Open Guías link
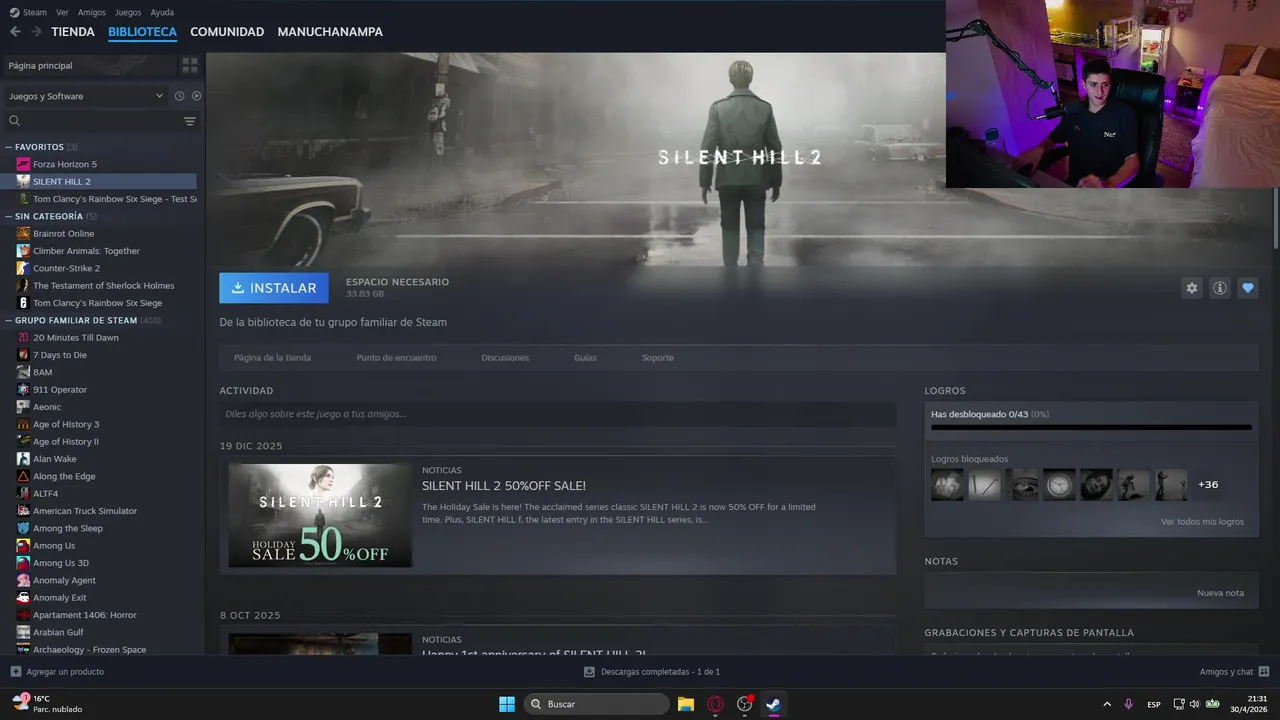This screenshot has width=1280, height=720. coord(585,358)
